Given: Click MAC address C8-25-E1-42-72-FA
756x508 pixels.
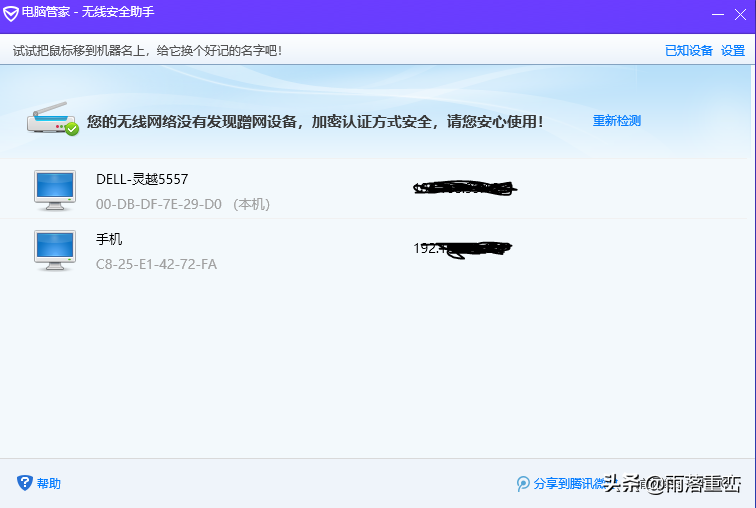Looking at the screenshot, I should pos(156,264).
